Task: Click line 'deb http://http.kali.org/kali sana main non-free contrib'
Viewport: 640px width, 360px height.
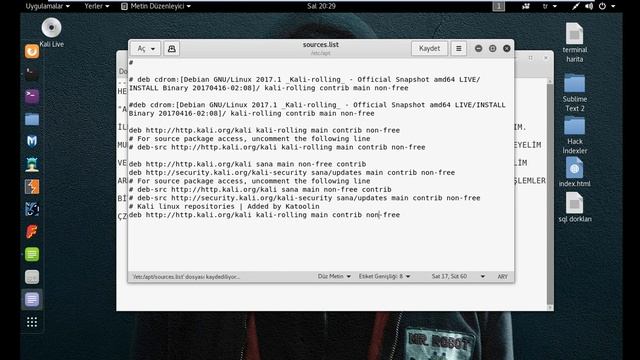Action: click(x=247, y=164)
